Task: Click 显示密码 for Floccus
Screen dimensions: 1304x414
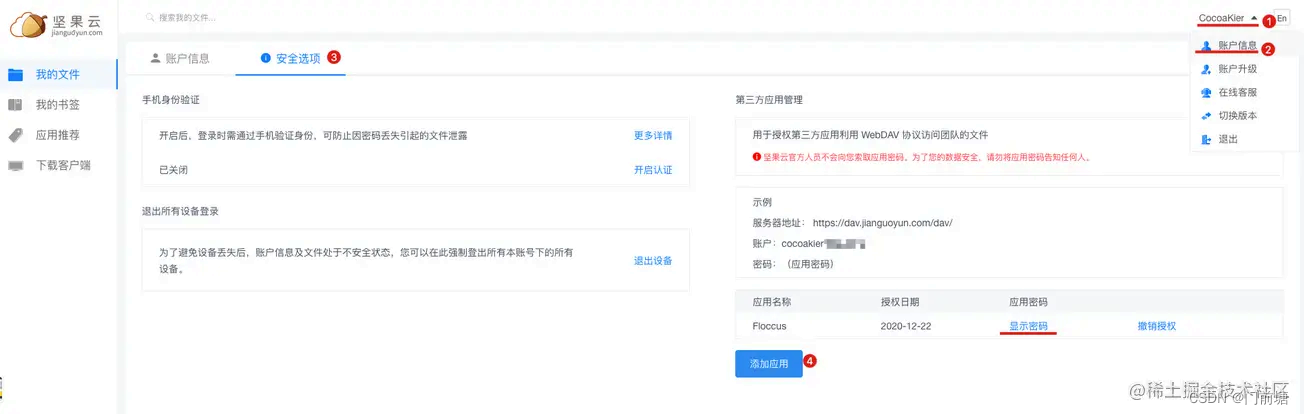Action: coord(1028,326)
